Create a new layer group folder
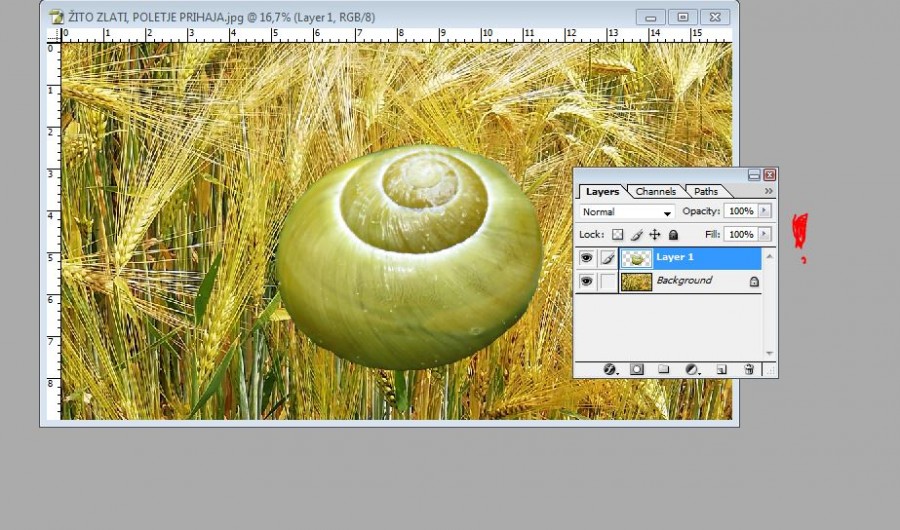Screen dimensions: 900x530 point(663,369)
